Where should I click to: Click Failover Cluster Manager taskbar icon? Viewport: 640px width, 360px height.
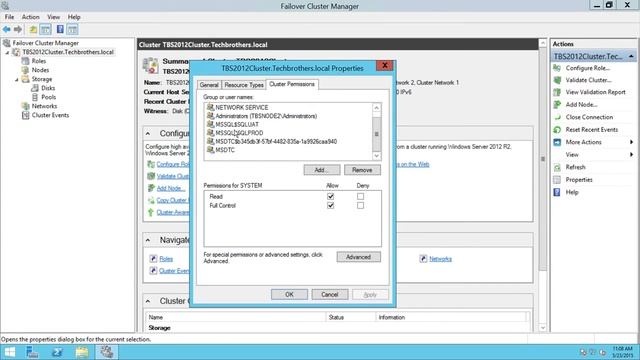point(107,352)
